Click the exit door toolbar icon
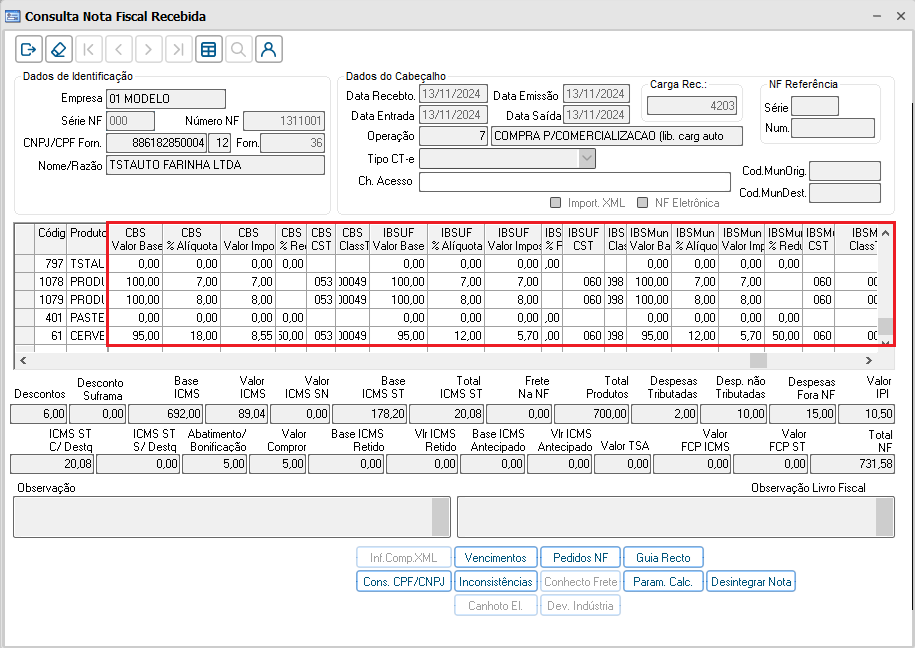 tap(29, 49)
